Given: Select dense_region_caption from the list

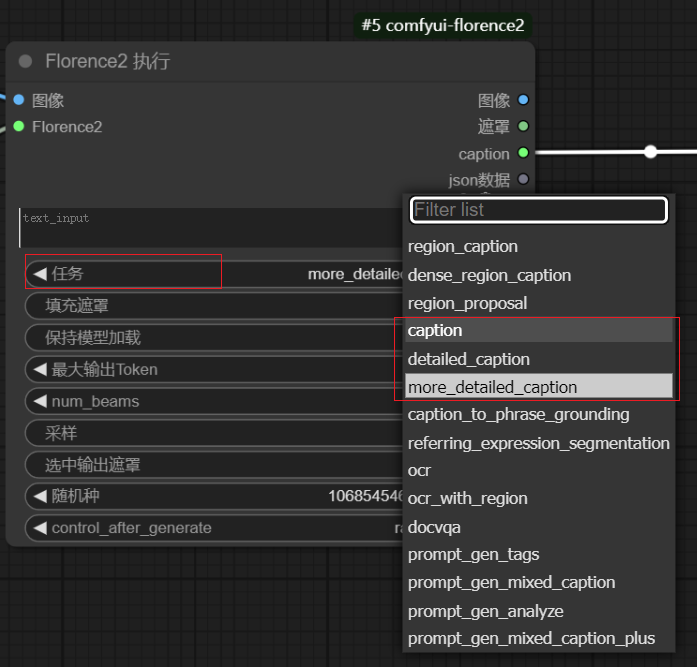Looking at the screenshot, I should click(x=539, y=276).
